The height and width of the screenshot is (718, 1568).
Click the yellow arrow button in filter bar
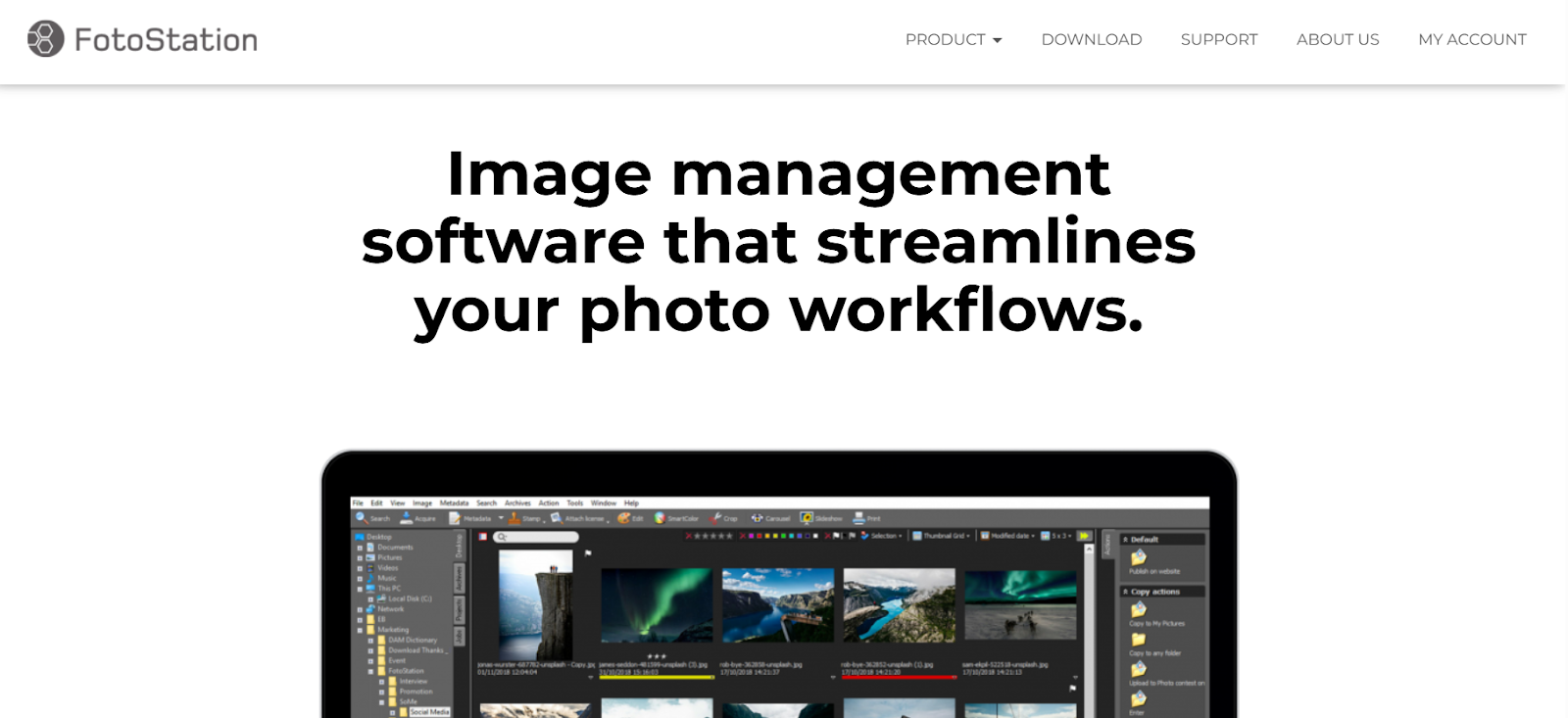click(1084, 536)
